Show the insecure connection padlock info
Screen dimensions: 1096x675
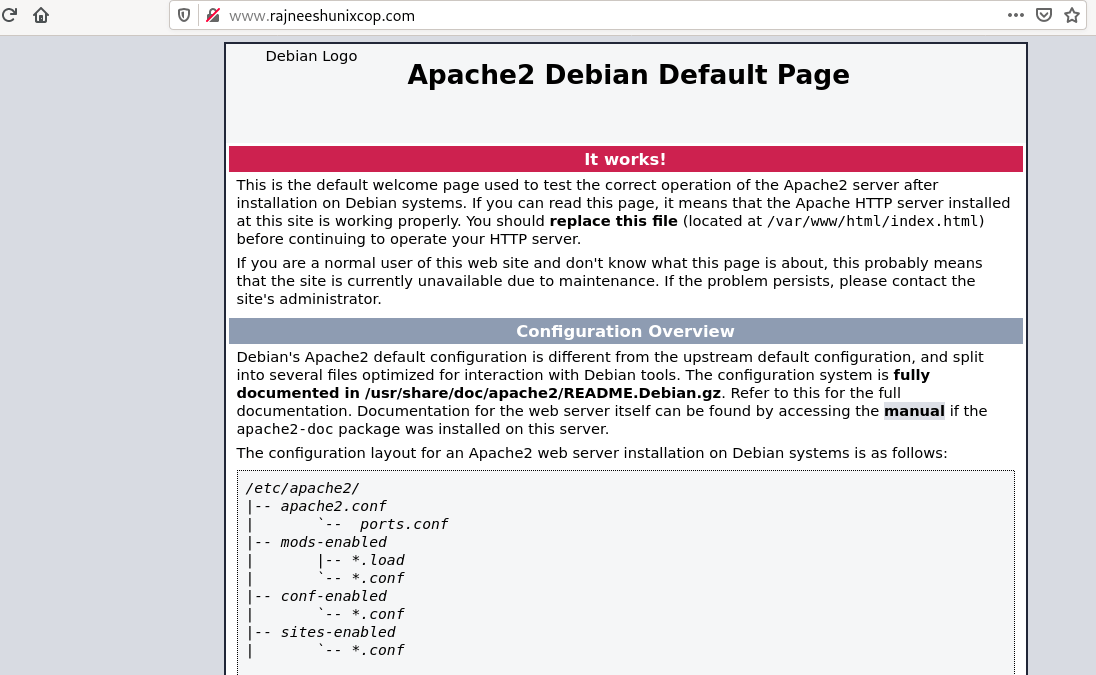[x=213, y=15]
